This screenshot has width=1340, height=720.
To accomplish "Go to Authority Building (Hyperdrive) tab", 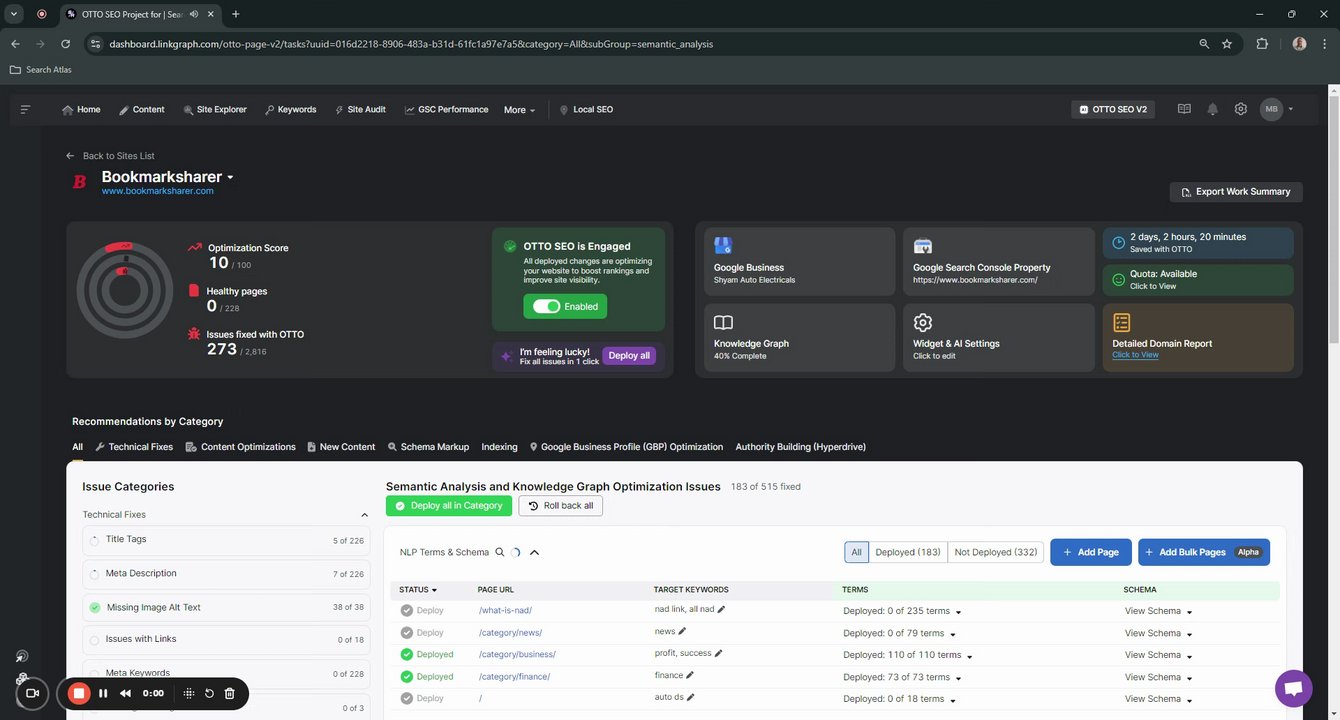I will coord(801,447).
